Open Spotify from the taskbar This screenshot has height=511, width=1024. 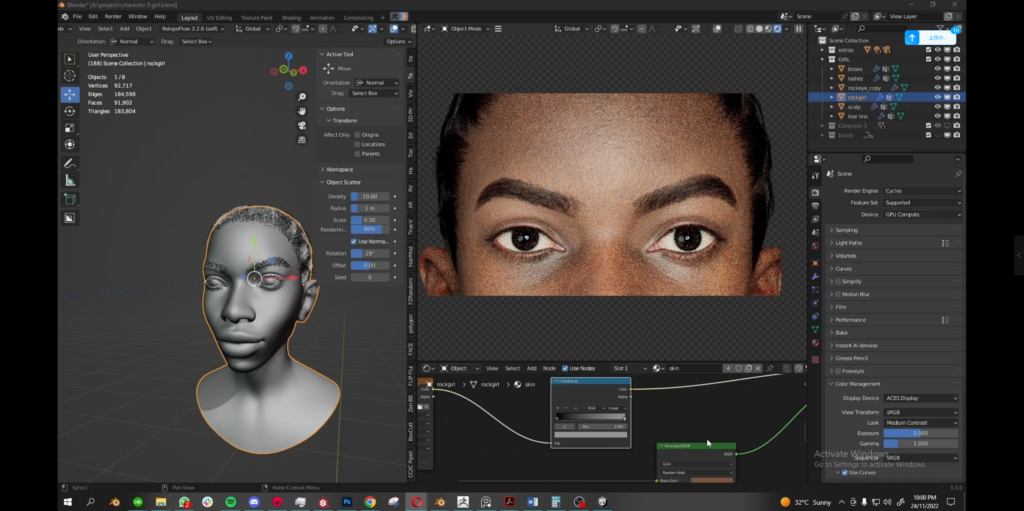pos(231,502)
